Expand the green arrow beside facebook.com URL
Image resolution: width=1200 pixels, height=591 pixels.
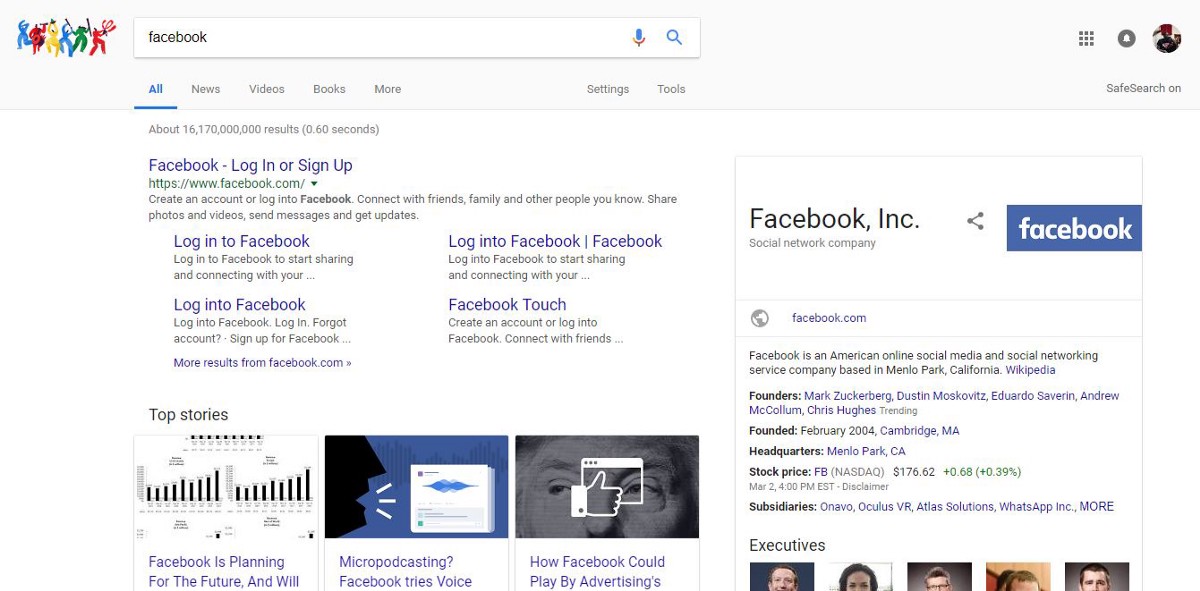pos(314,184)
